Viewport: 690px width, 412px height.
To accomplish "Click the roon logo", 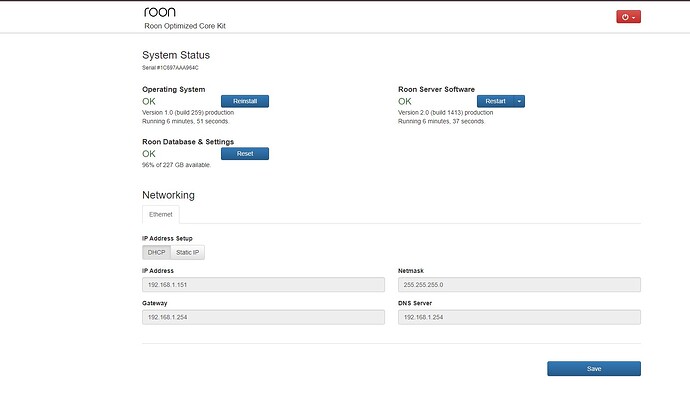I will point(160,11).
